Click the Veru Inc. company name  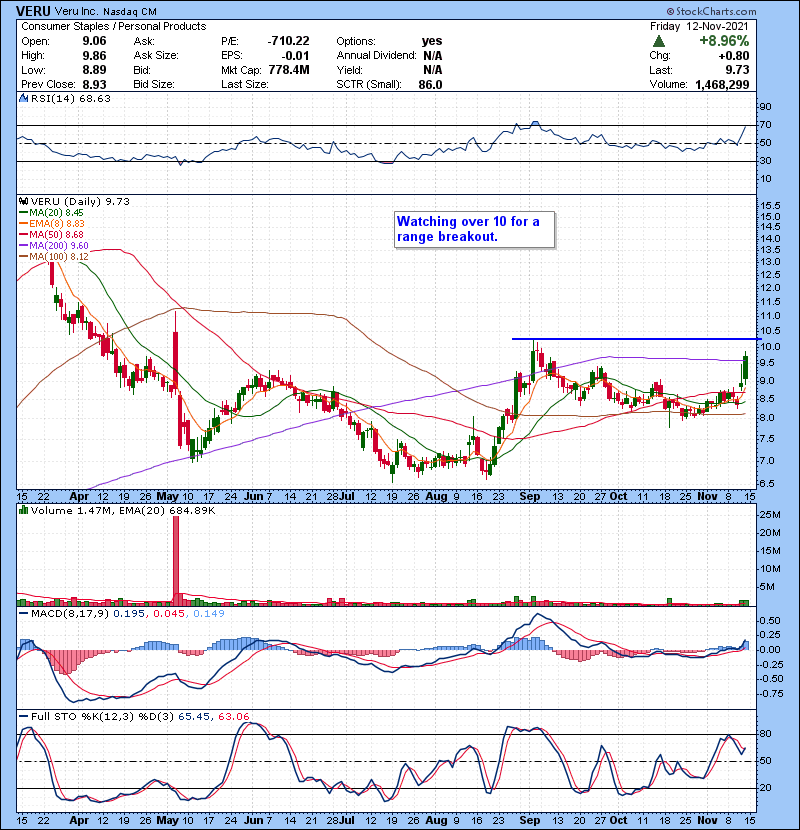click(76, 11)
